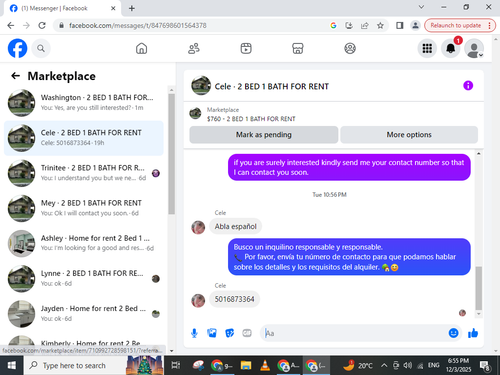Image resolution: width=500 pixels, height=375 pixels.
Task: Open the notifications bell
Action: (451, 49)
